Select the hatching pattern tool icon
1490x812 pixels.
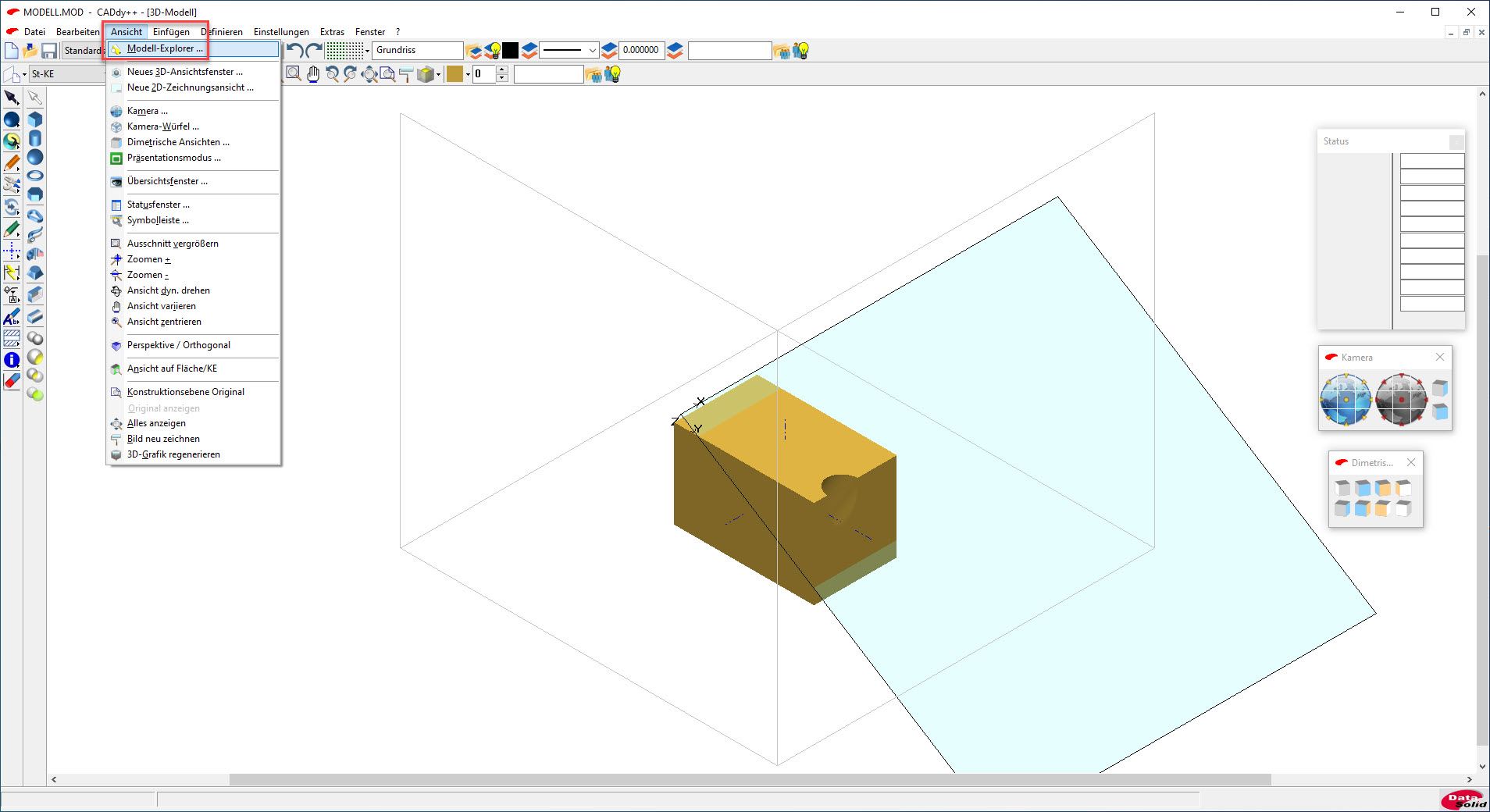(12, 339)
